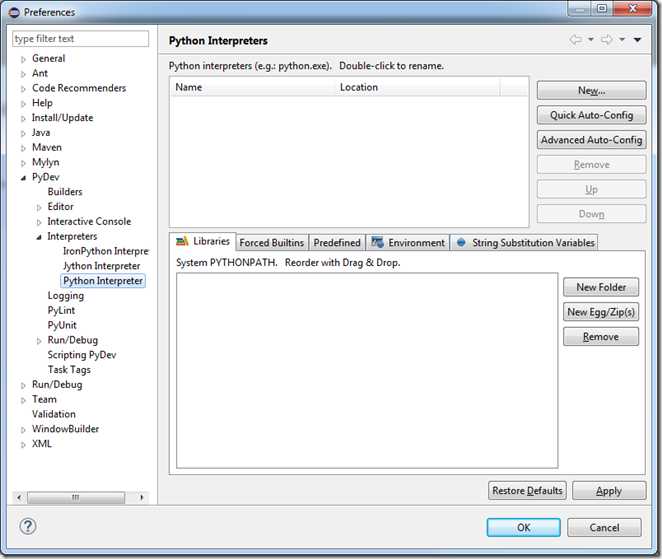662x559 pixels.
Task: Switch to the Forced Builtins tab
Action: pos(272,243)
